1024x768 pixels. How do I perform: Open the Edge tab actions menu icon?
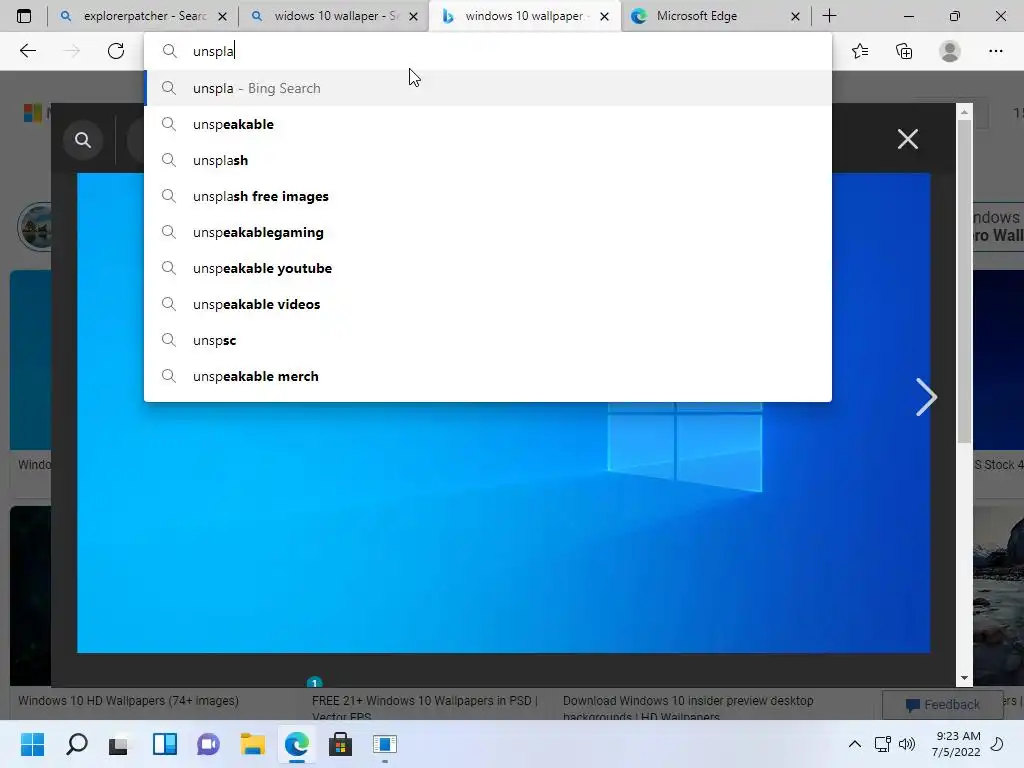pos(24,16)
